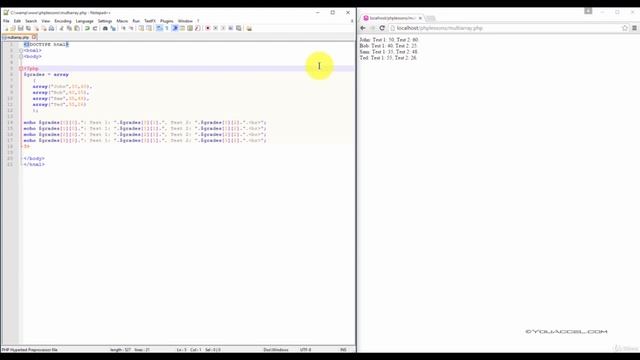The height and width of the screenshot is (360, 640).
Task: Click the Copy toolbar icon
Action: coord(69,28)
